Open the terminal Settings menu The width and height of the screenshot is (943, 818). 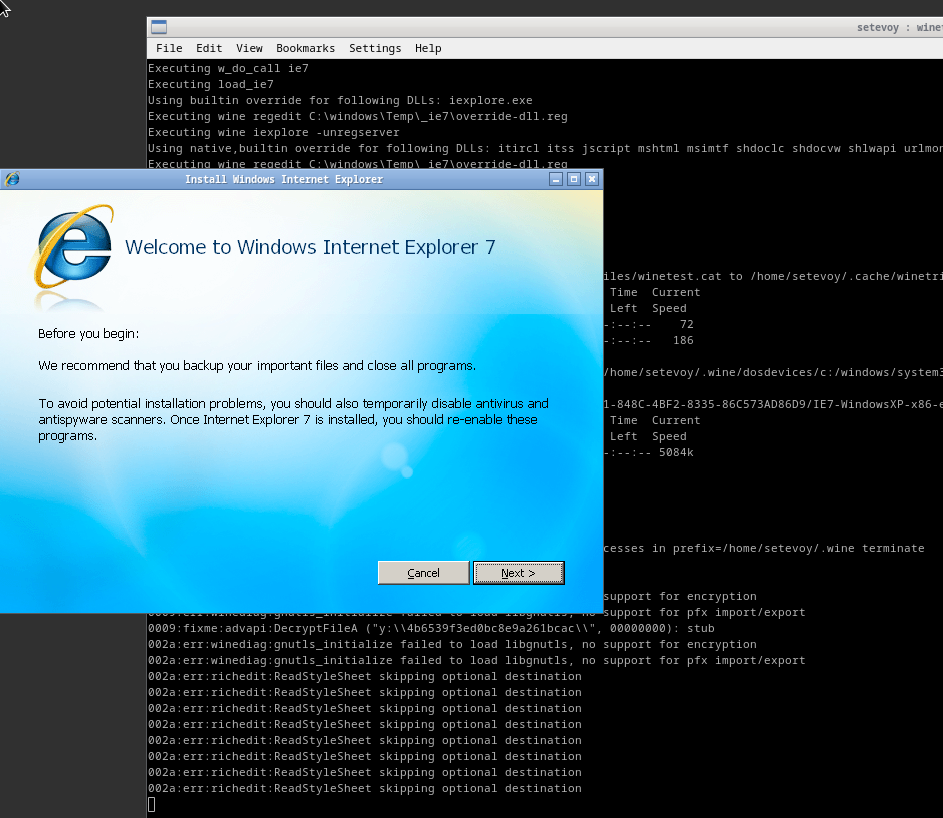click(x=375, y=48)
